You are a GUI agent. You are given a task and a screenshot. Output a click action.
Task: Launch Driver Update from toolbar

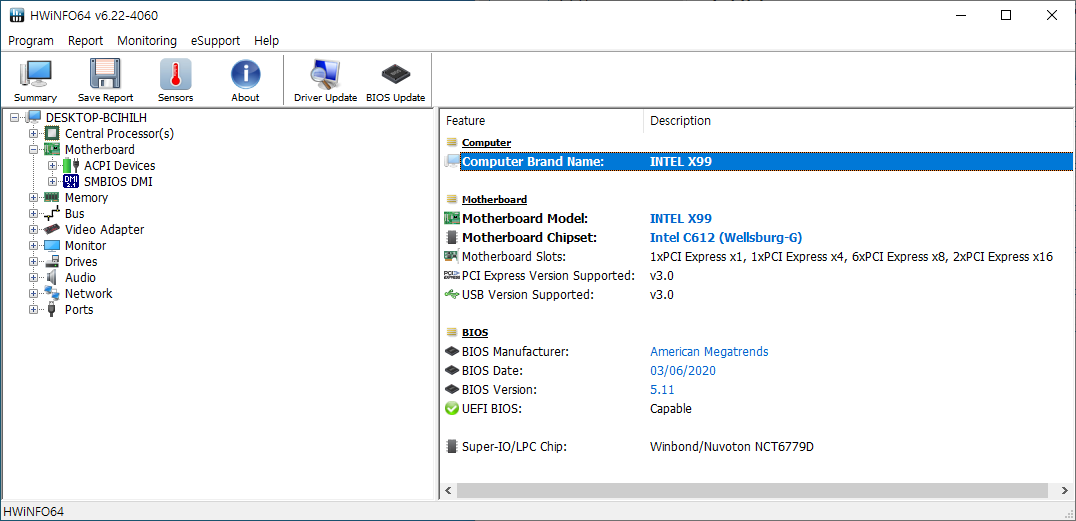point(325,74)
